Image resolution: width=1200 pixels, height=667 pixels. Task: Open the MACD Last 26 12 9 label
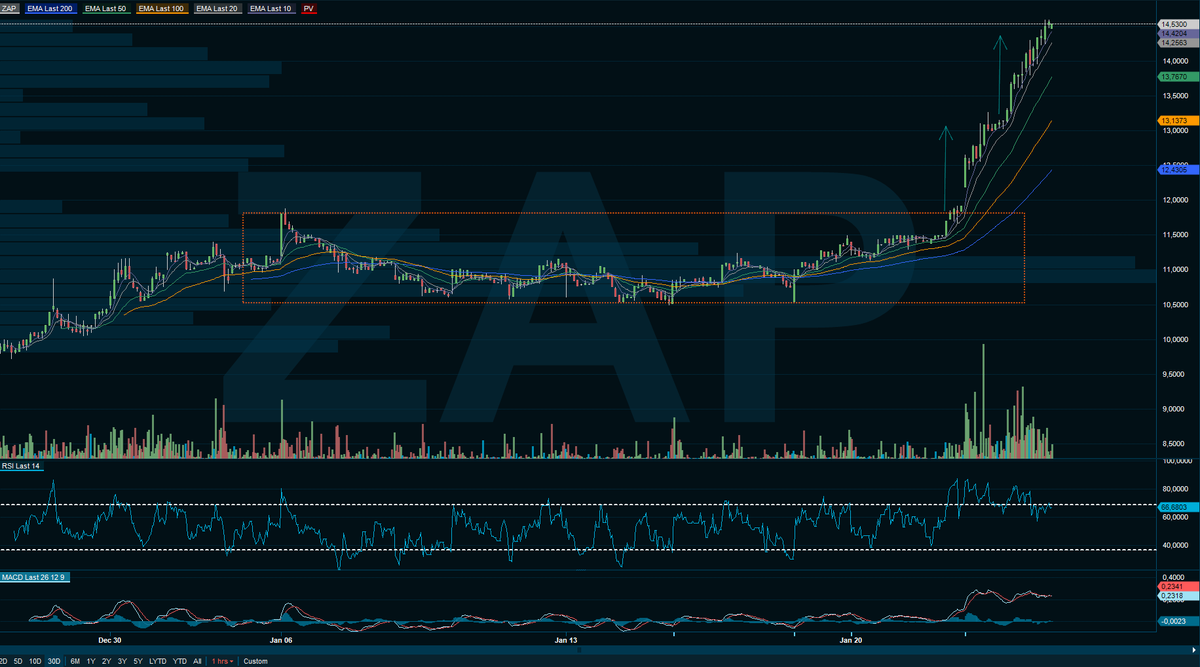(x=35, y=578)
